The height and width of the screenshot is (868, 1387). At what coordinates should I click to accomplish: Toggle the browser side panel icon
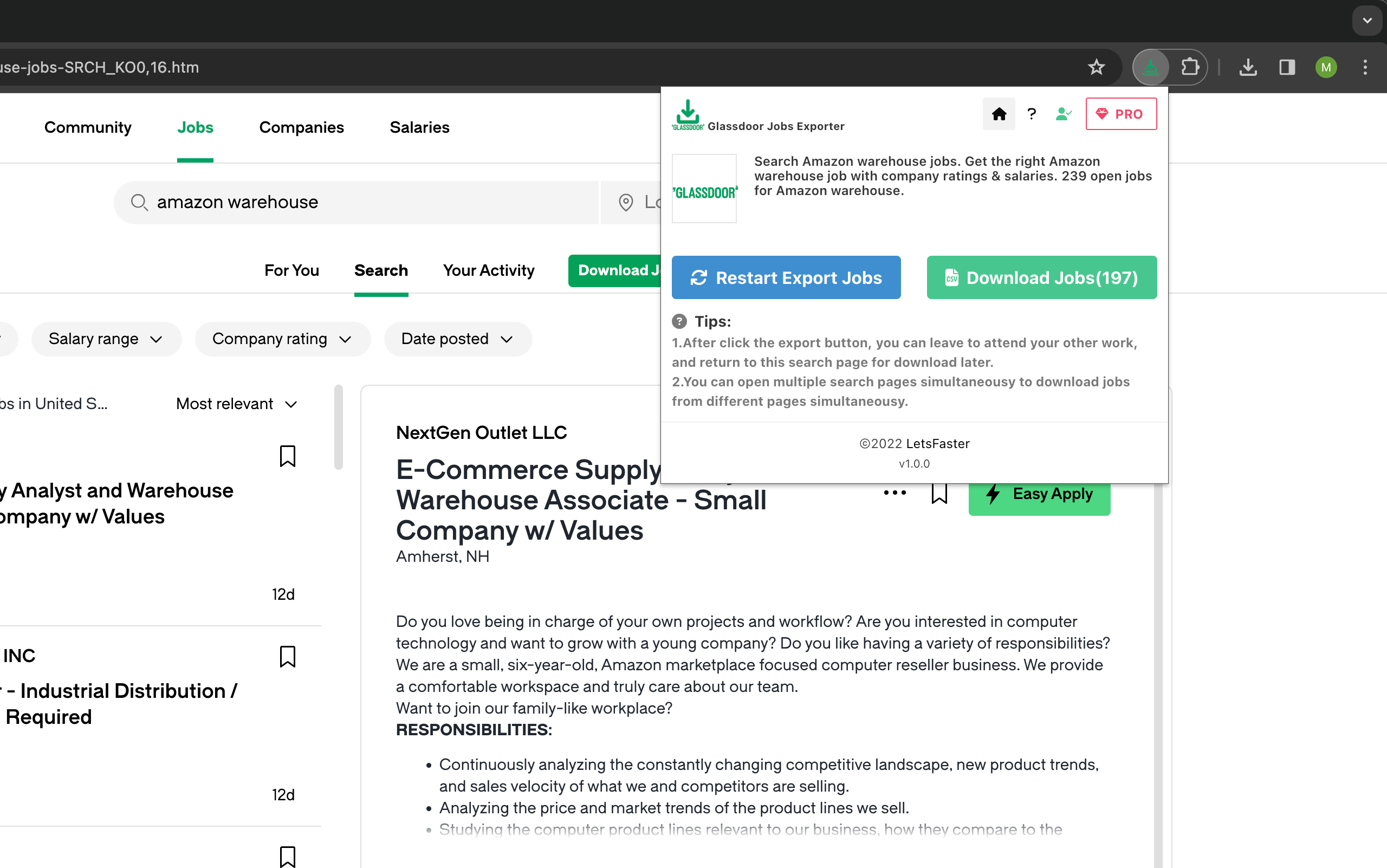(1287, 67)
